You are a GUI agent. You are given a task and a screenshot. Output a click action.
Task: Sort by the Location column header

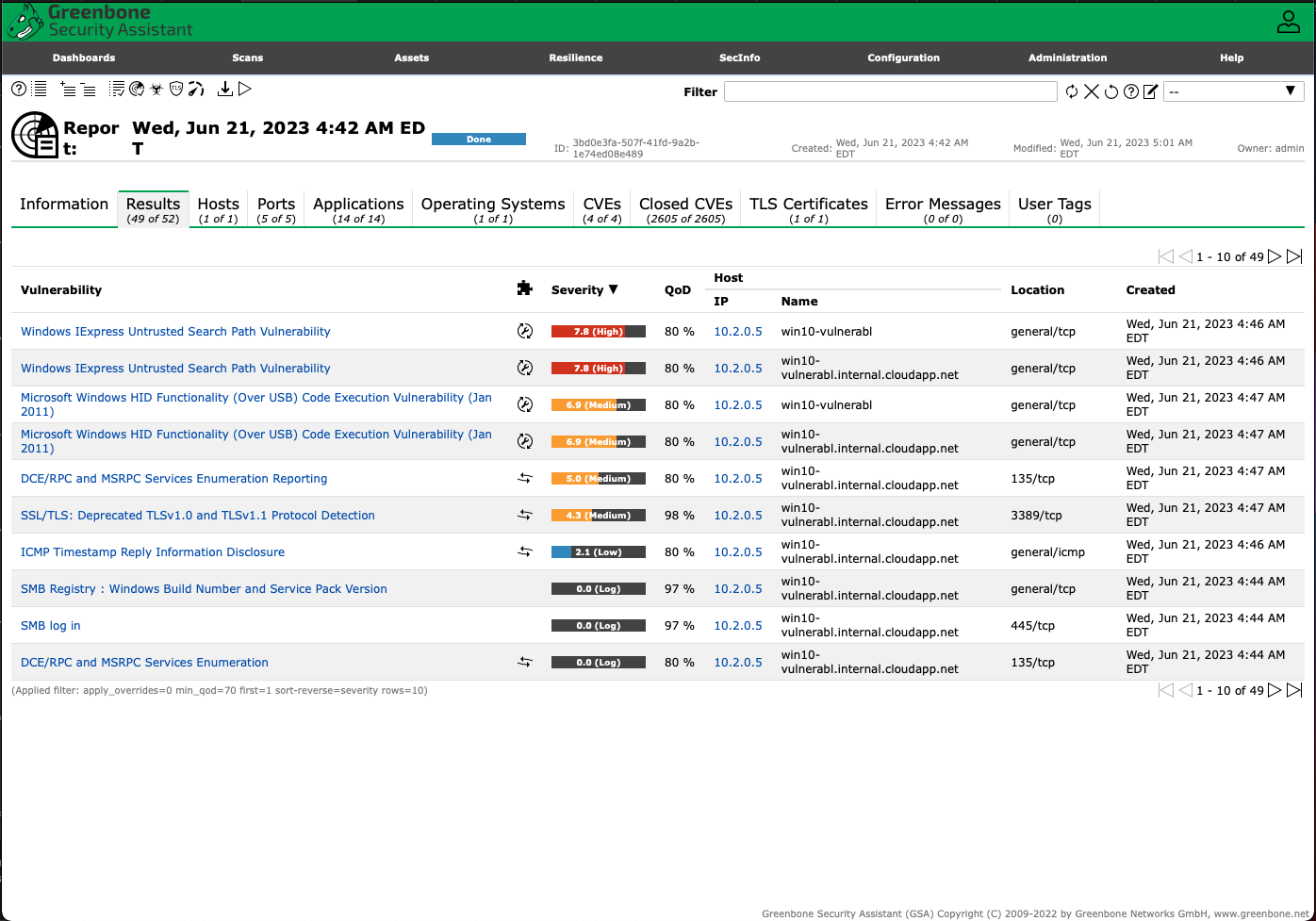(x=1038, y=290)
